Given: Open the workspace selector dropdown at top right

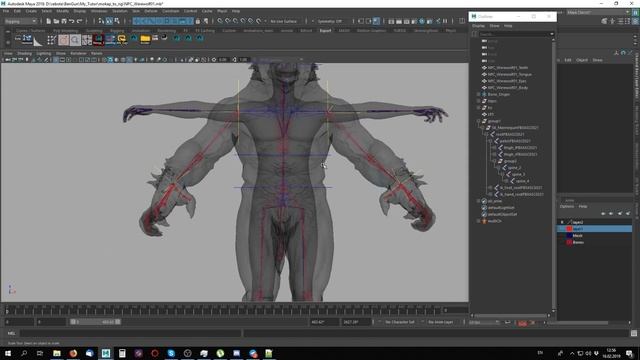Looking at the screenshot, I should 598,13.
